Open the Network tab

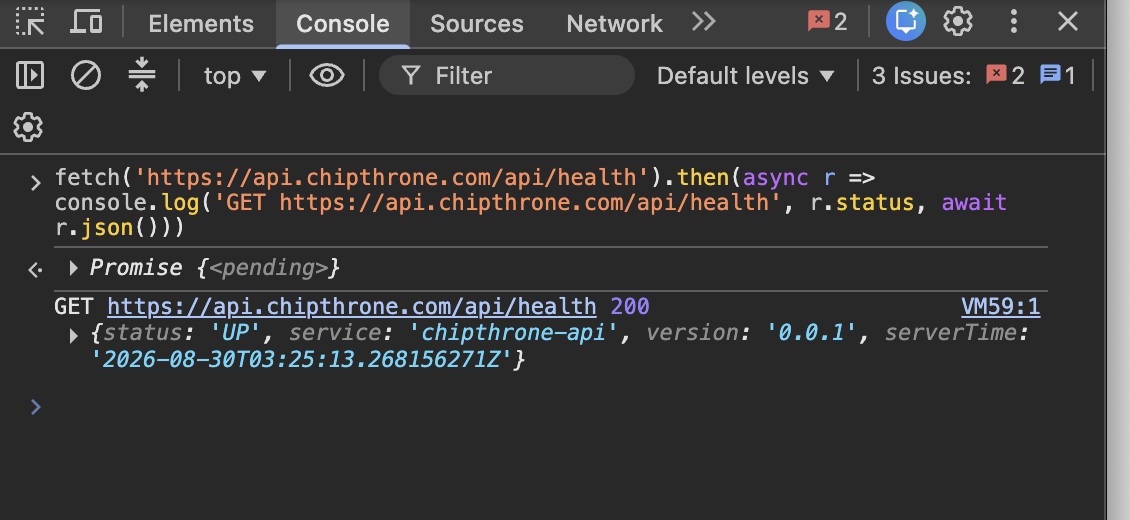coord(614,24)
